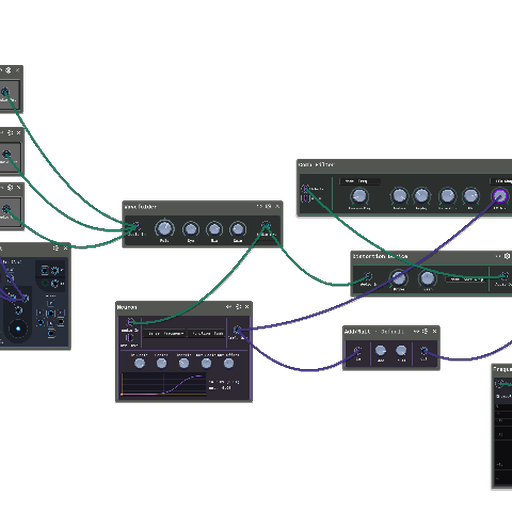The height and width of the screenshot is (512, 512).
Task: Click the Add/Mult module input port
Action: coord(358,350)
